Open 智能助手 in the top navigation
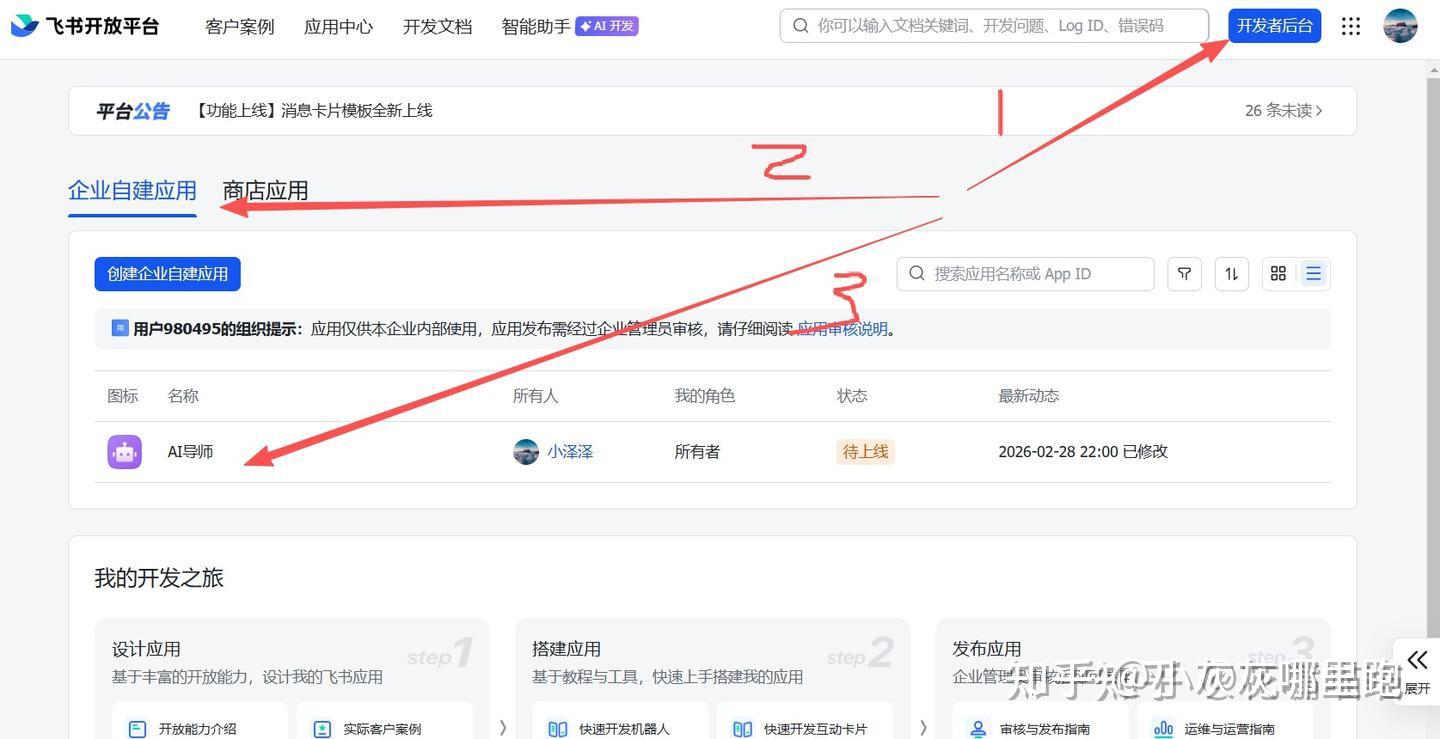Image resolution: width=1440 pixels, height=739 pixels. [x=536, y=27]
